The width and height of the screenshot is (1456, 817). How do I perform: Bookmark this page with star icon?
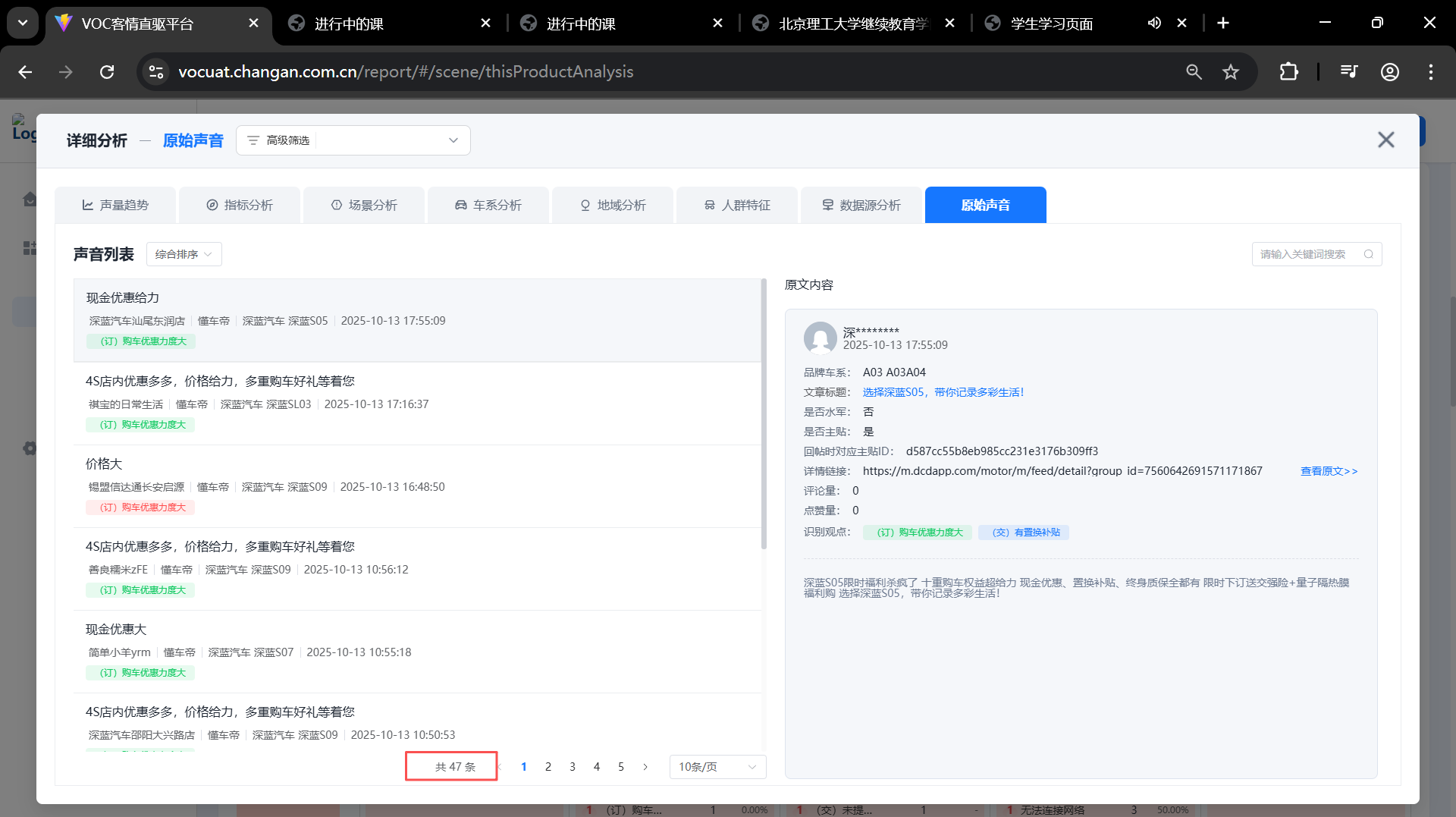coord(1230,72)
